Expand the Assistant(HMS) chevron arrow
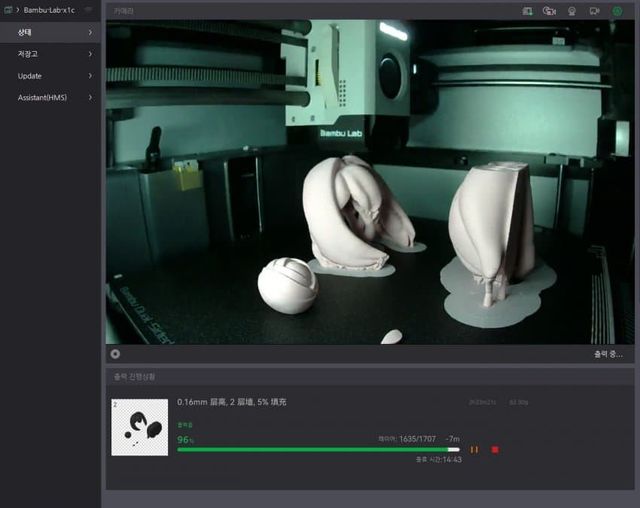Viewport: 640px width, 508px height. (x=90, y=97)
